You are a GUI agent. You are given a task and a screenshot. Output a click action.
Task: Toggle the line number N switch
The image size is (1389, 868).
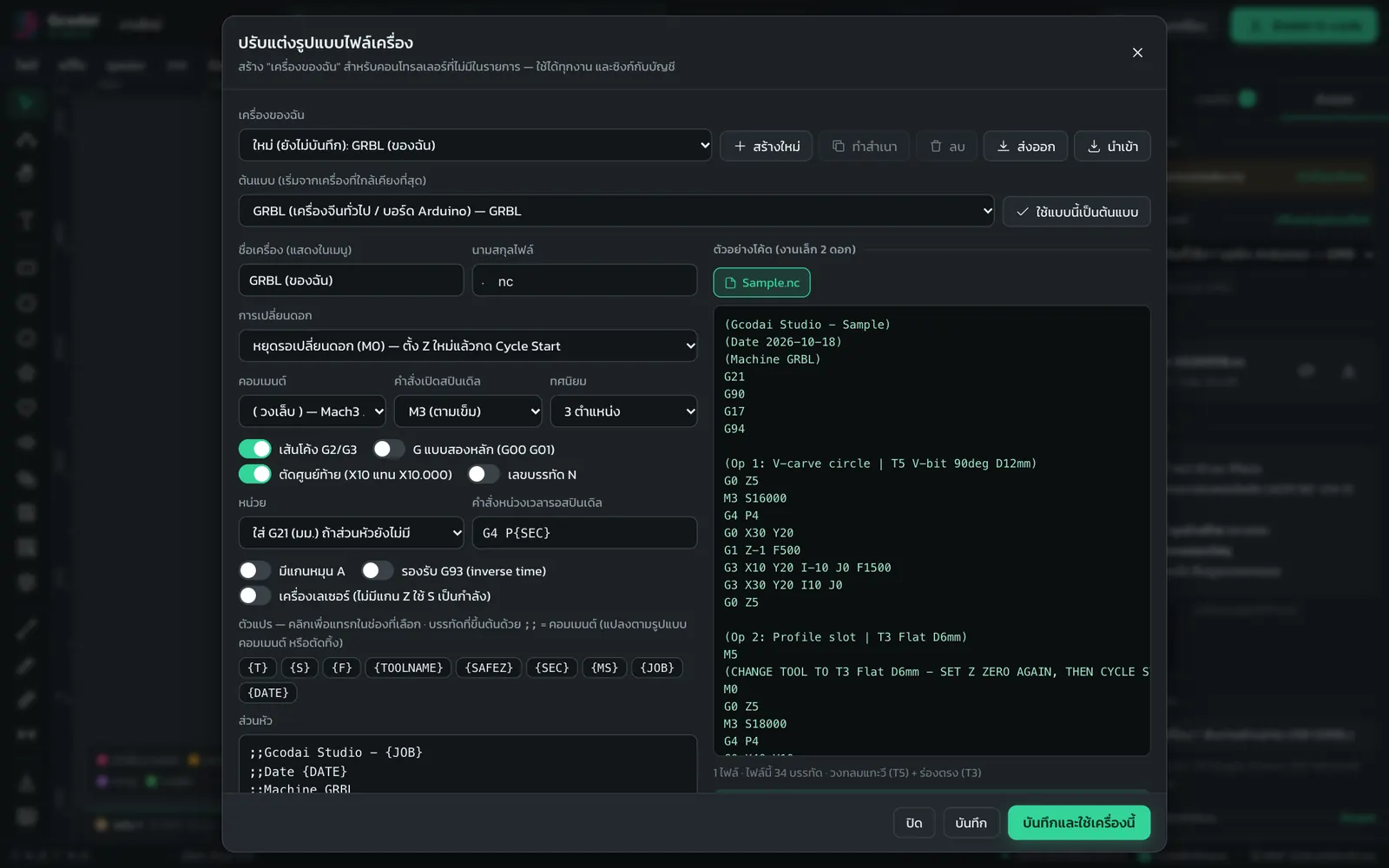click(x=484, y=474)
